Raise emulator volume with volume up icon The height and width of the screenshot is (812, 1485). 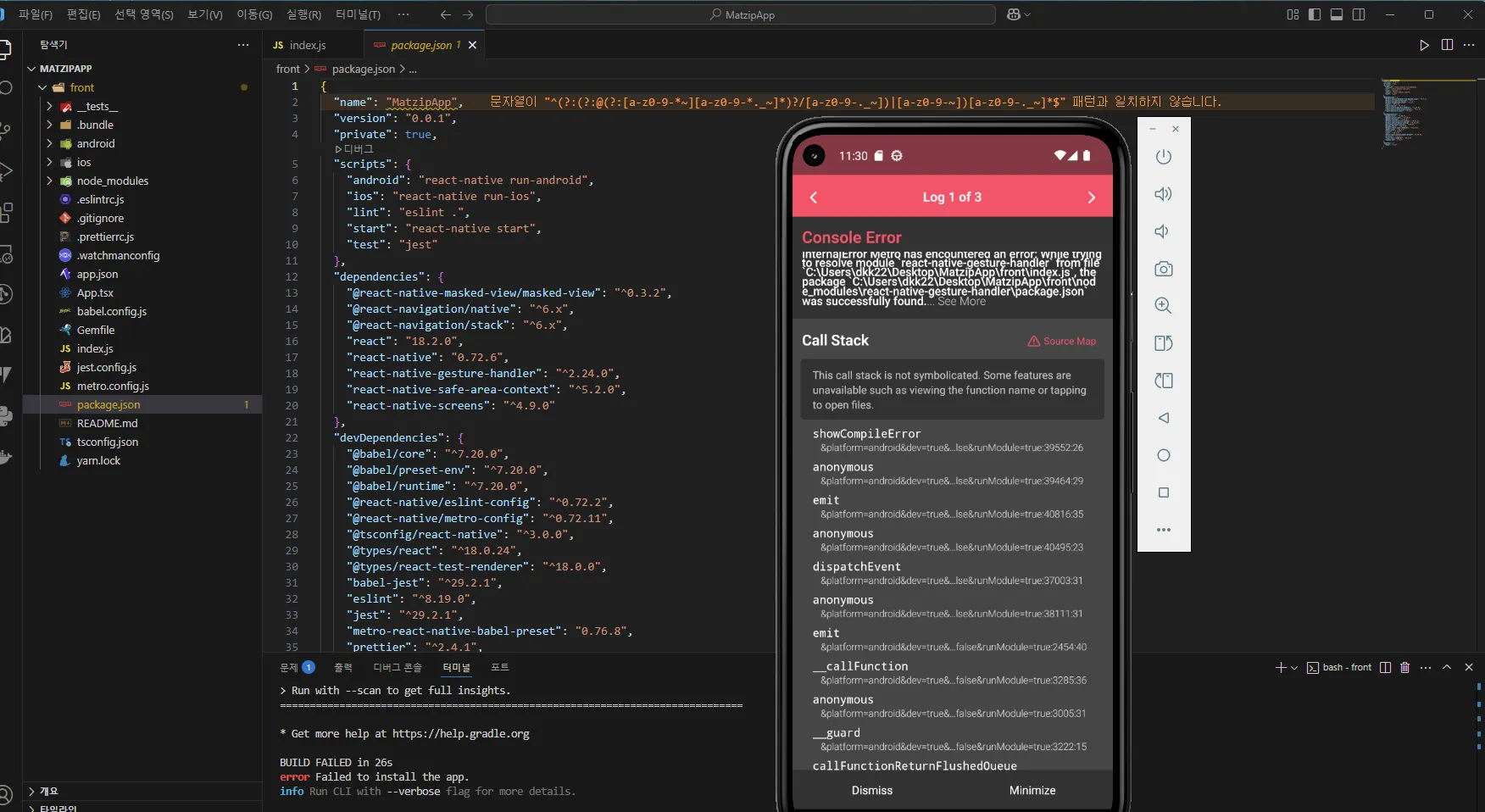pos(1164,194)
